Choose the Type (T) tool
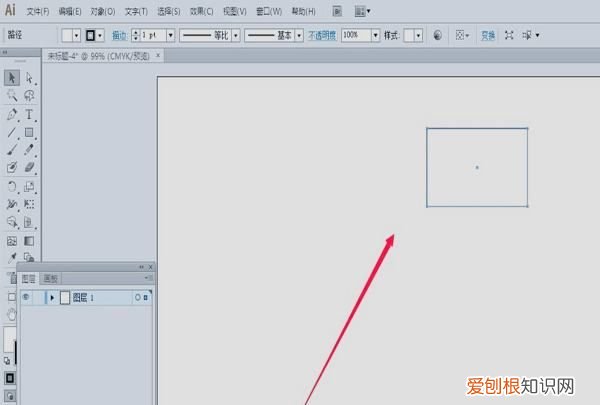 coord(30,114)
